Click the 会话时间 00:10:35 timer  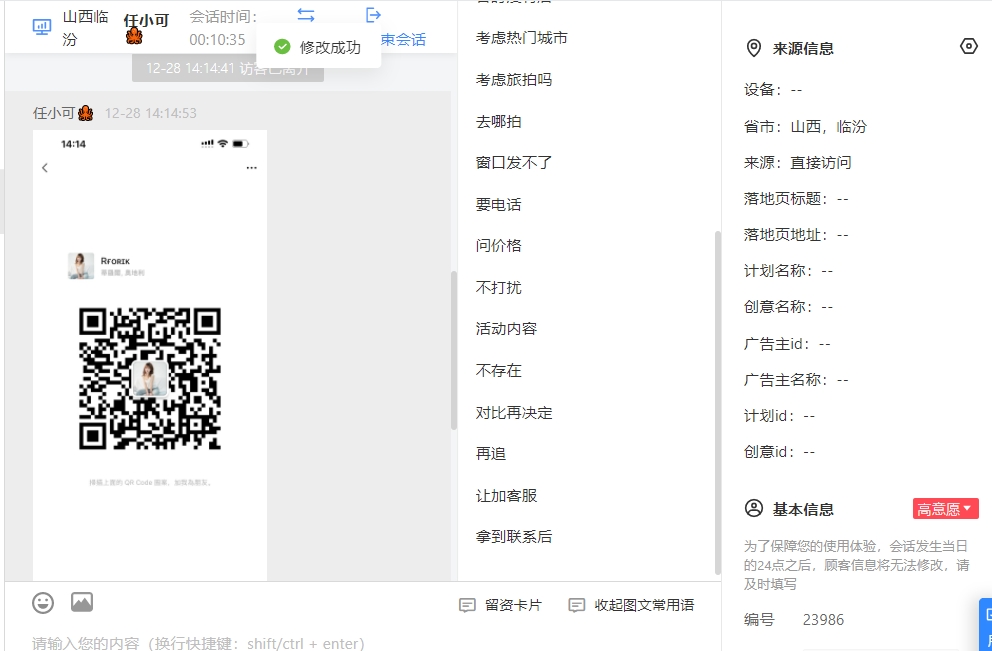223,28
